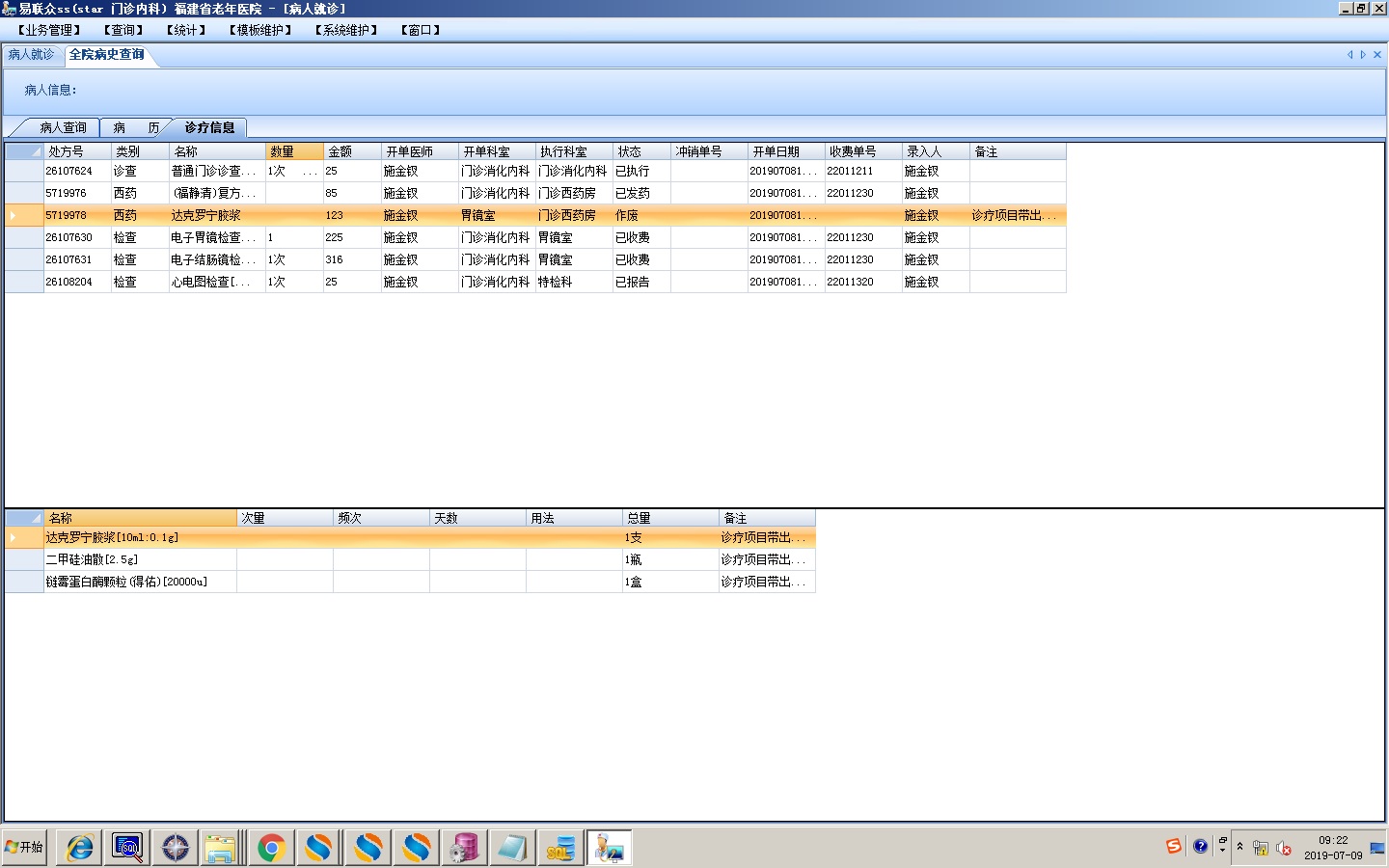Open the 【统计】 menu
Viewport: 1389px width, 868px height.
(186, 30)
